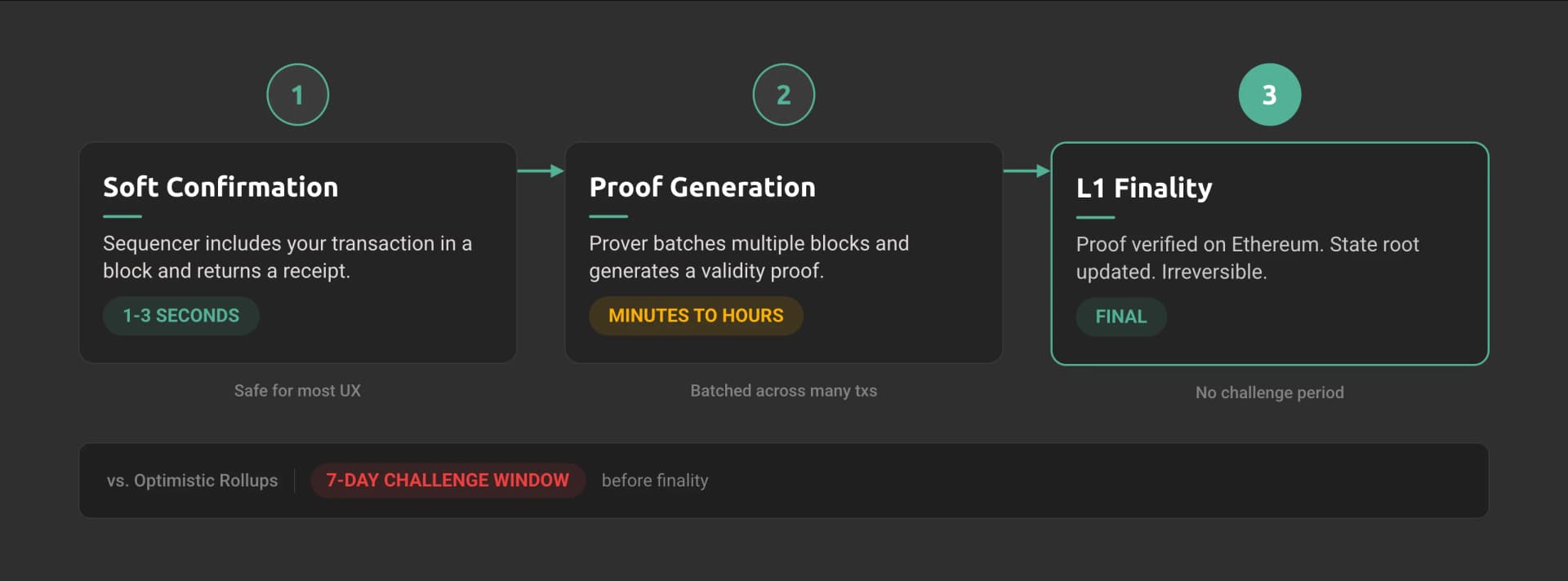
Task: Click the 'vs. Optimistic Rollups' label
Action: (x=192, y=481)
